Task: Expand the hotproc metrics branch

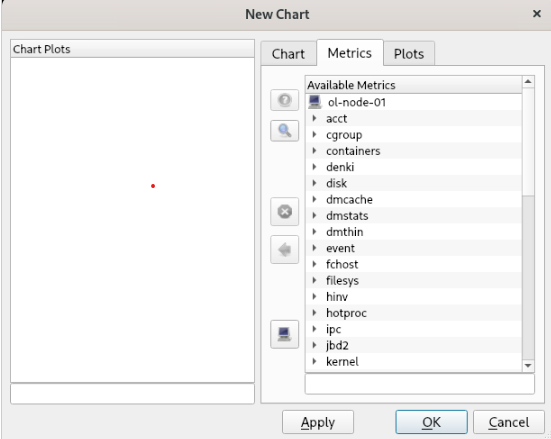Action: (315, 312)
